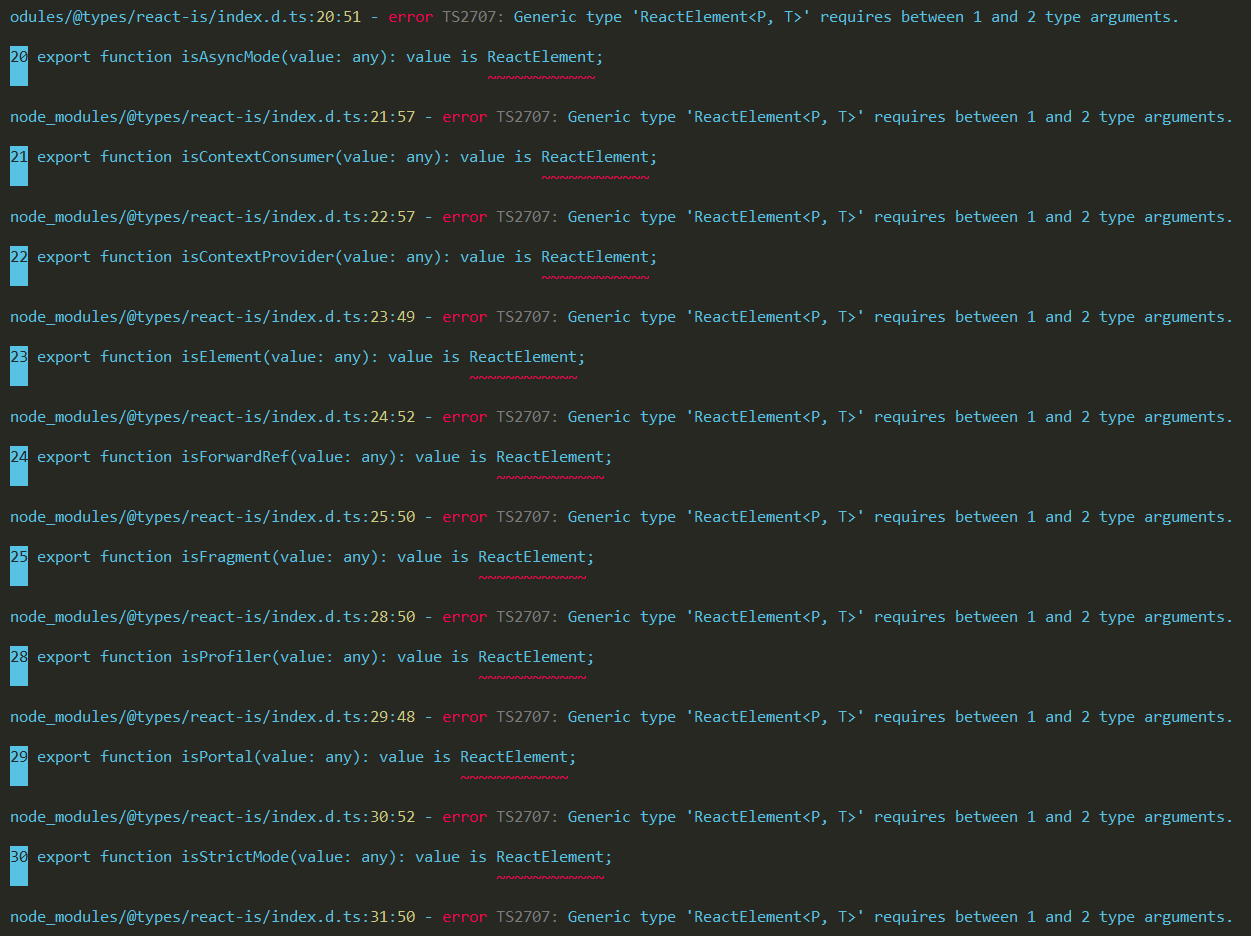Image resolution: width=1251 pixels, height=936 pixels.
Task: Click highlighted line number 23
Action: 19,357
